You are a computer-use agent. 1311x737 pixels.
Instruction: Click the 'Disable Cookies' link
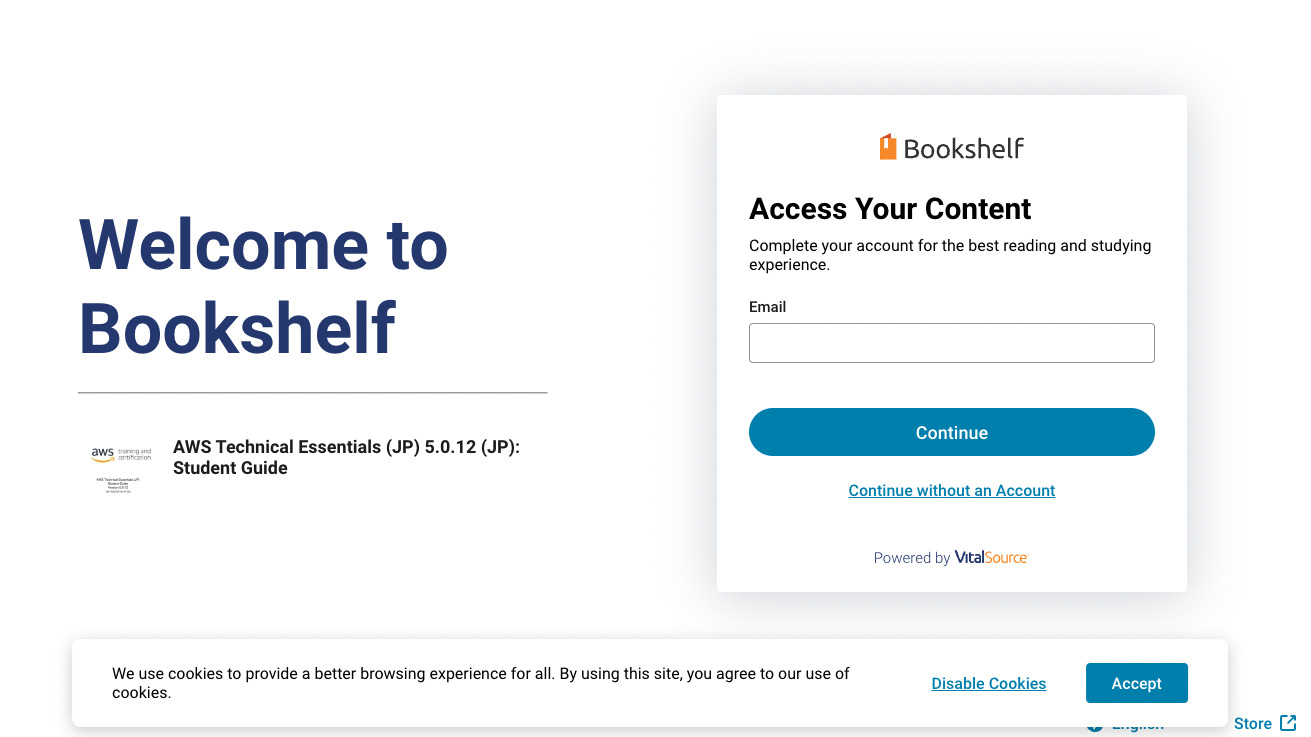[988, 683]
